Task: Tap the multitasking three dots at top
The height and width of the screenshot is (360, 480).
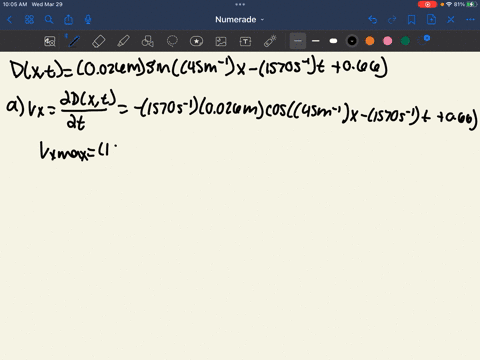Action: pos(240,4)
